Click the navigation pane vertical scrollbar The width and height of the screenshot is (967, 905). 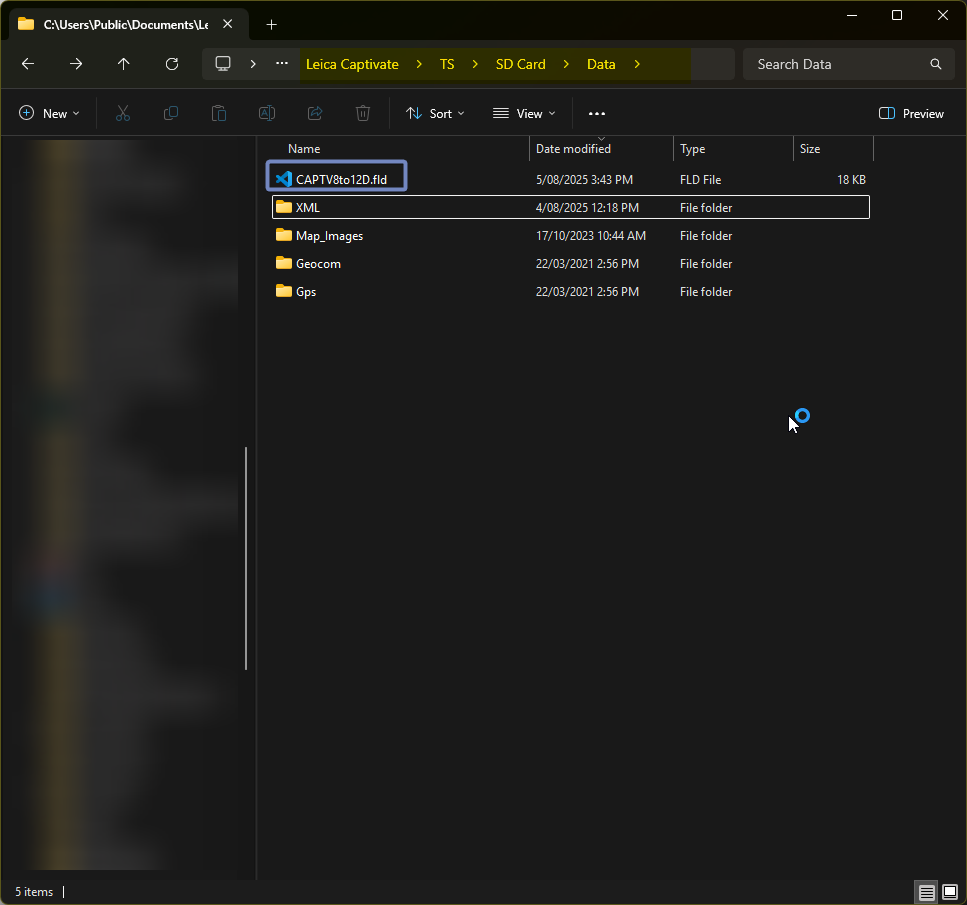point(246,558)
